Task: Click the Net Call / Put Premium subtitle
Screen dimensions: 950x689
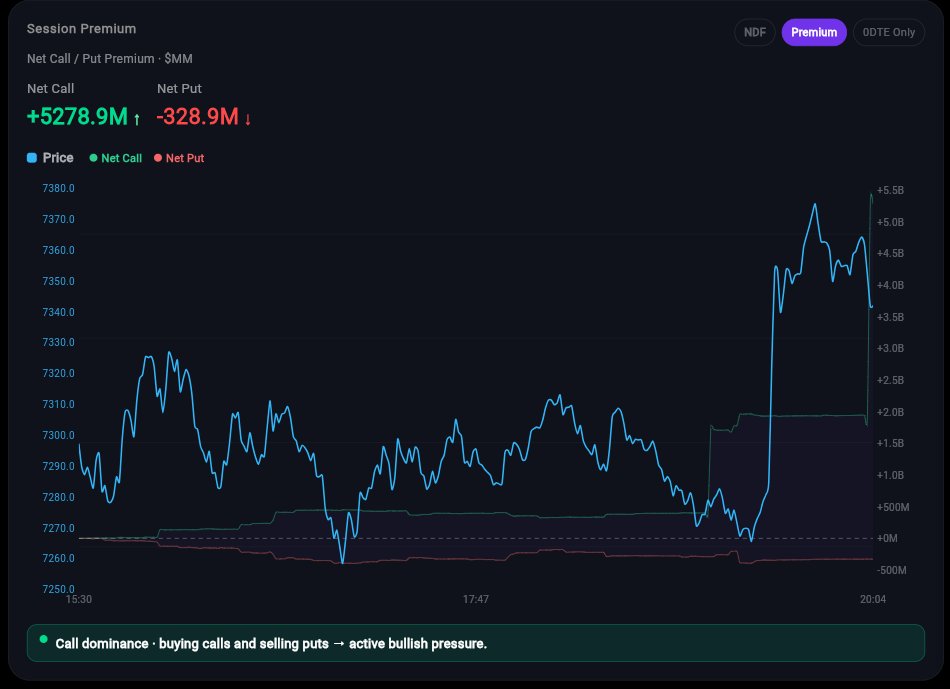Action: pyautogui.click(x=110, y=59)
